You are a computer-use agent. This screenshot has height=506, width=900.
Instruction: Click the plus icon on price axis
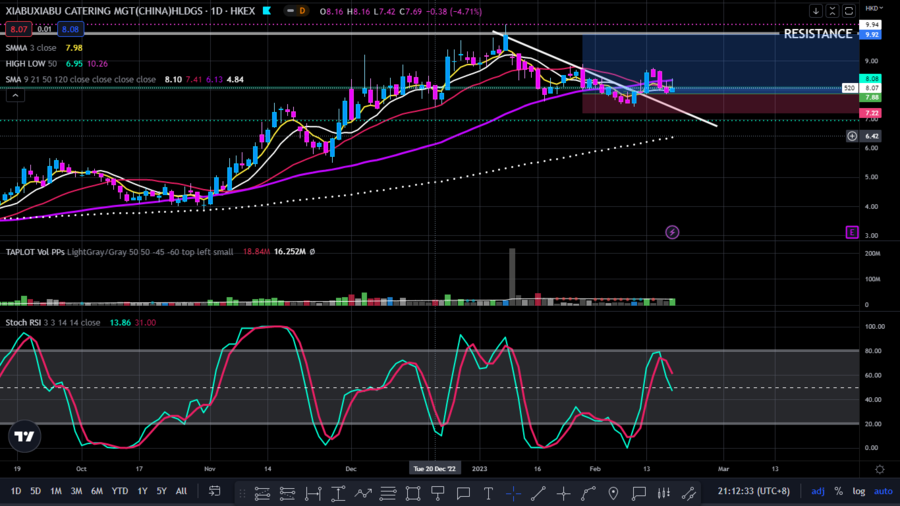852,135
